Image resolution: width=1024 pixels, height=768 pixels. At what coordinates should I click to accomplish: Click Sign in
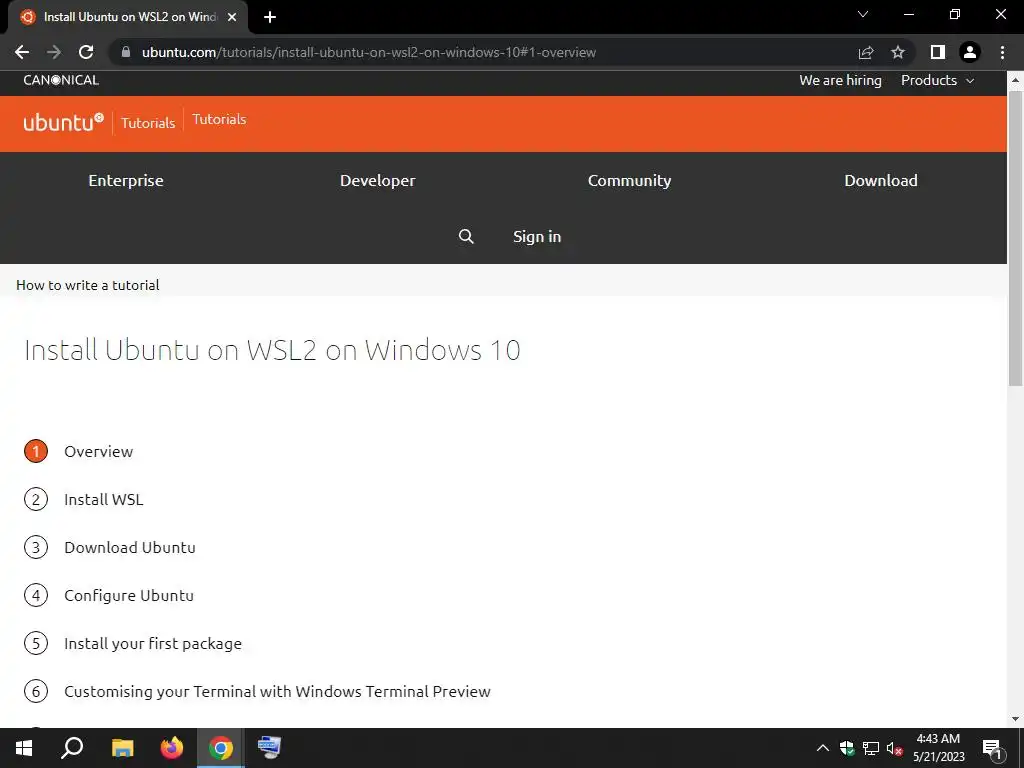click(537, 236)
